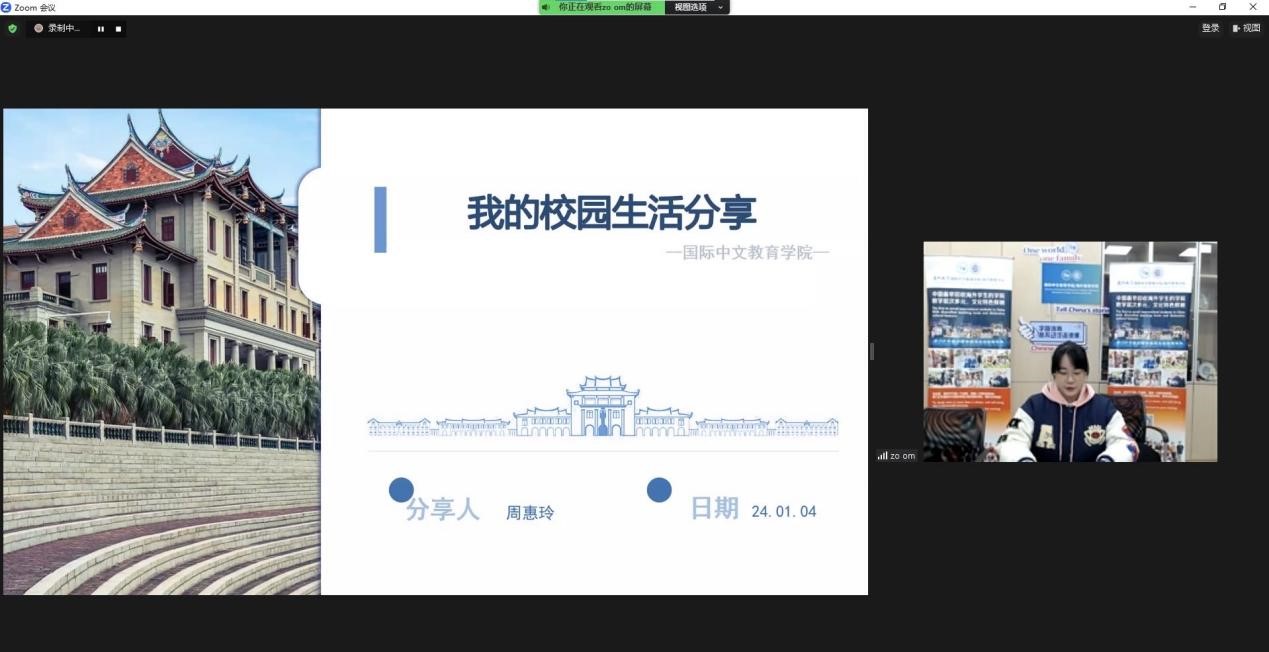Image resolution: width=1269 pixels, height=652 pixels.
Task: Click the green encryption shield icon
Action: coord(12,28)
